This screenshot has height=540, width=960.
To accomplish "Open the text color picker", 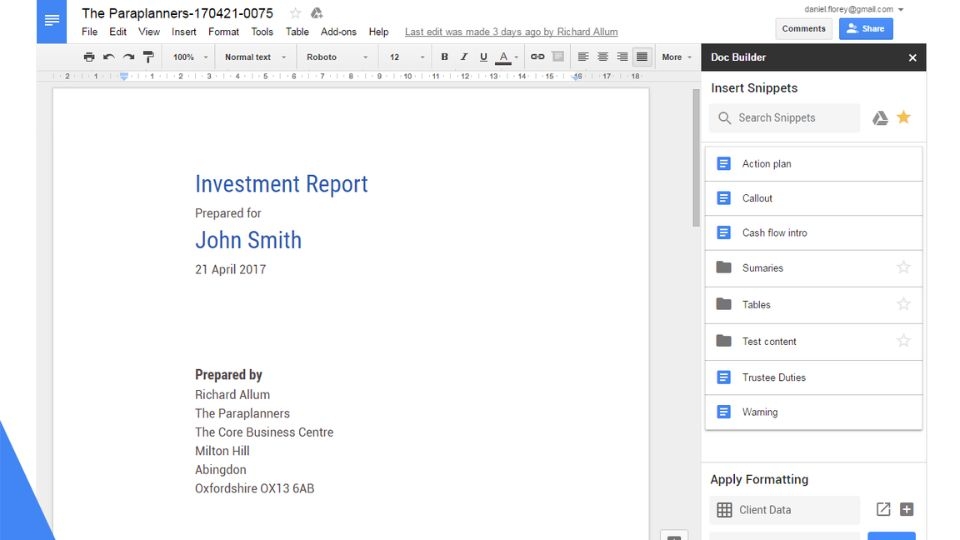I will (x=505, y=57).
